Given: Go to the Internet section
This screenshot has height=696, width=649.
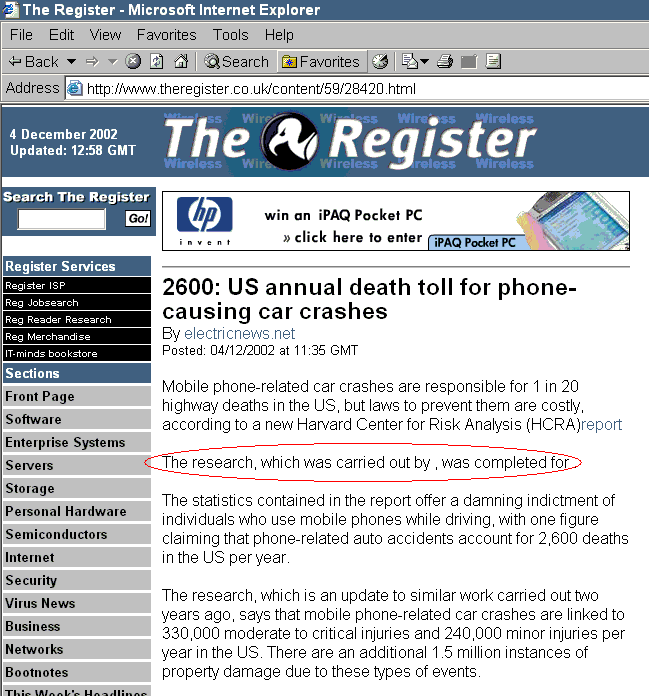Looking at the screenshot, I should tap(77, 557).
